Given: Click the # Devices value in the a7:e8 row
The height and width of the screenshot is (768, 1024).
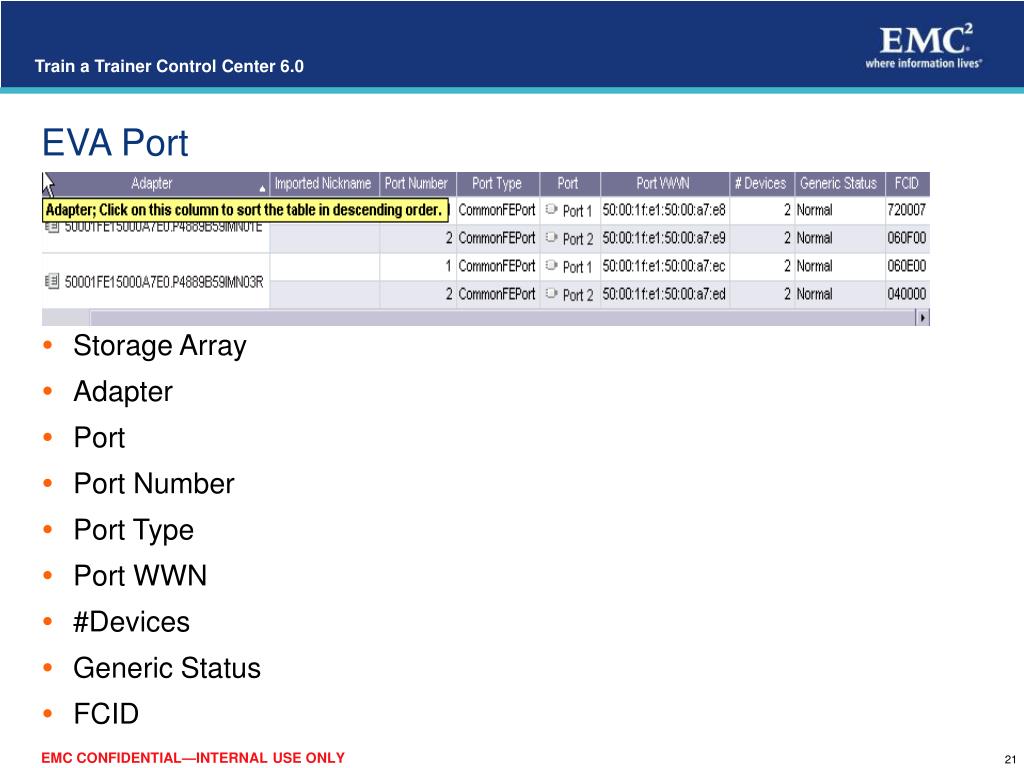Looking at the screenshot, I should pos(788,210).
